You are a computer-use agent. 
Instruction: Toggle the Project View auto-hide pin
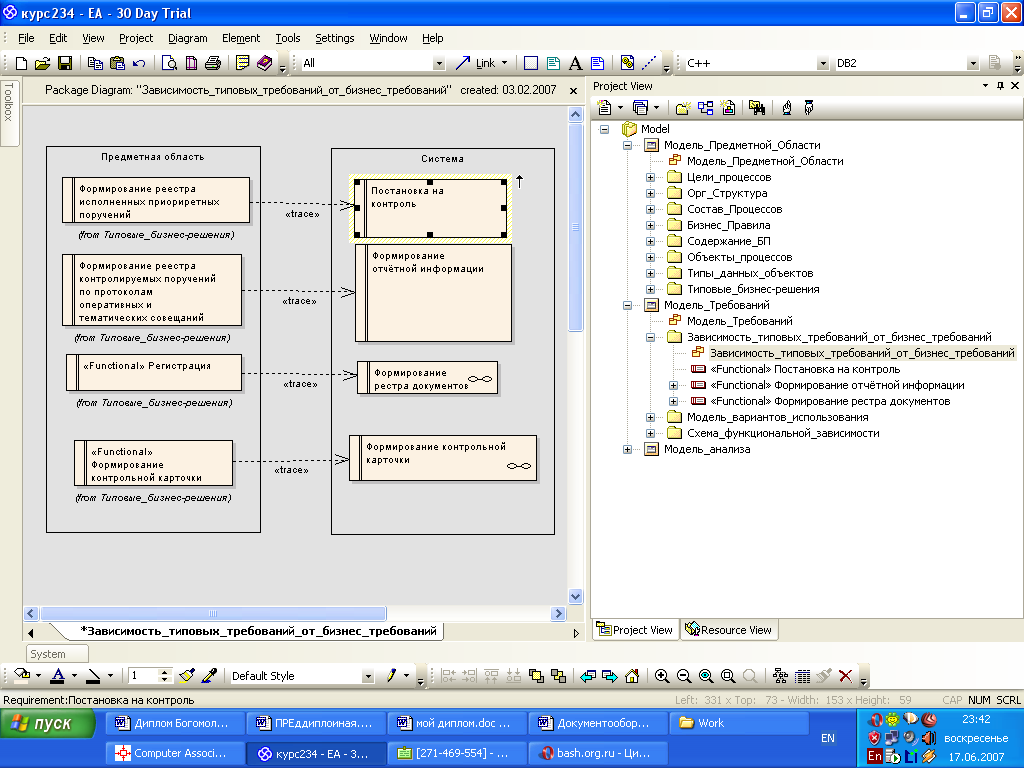pos(1000,86)
